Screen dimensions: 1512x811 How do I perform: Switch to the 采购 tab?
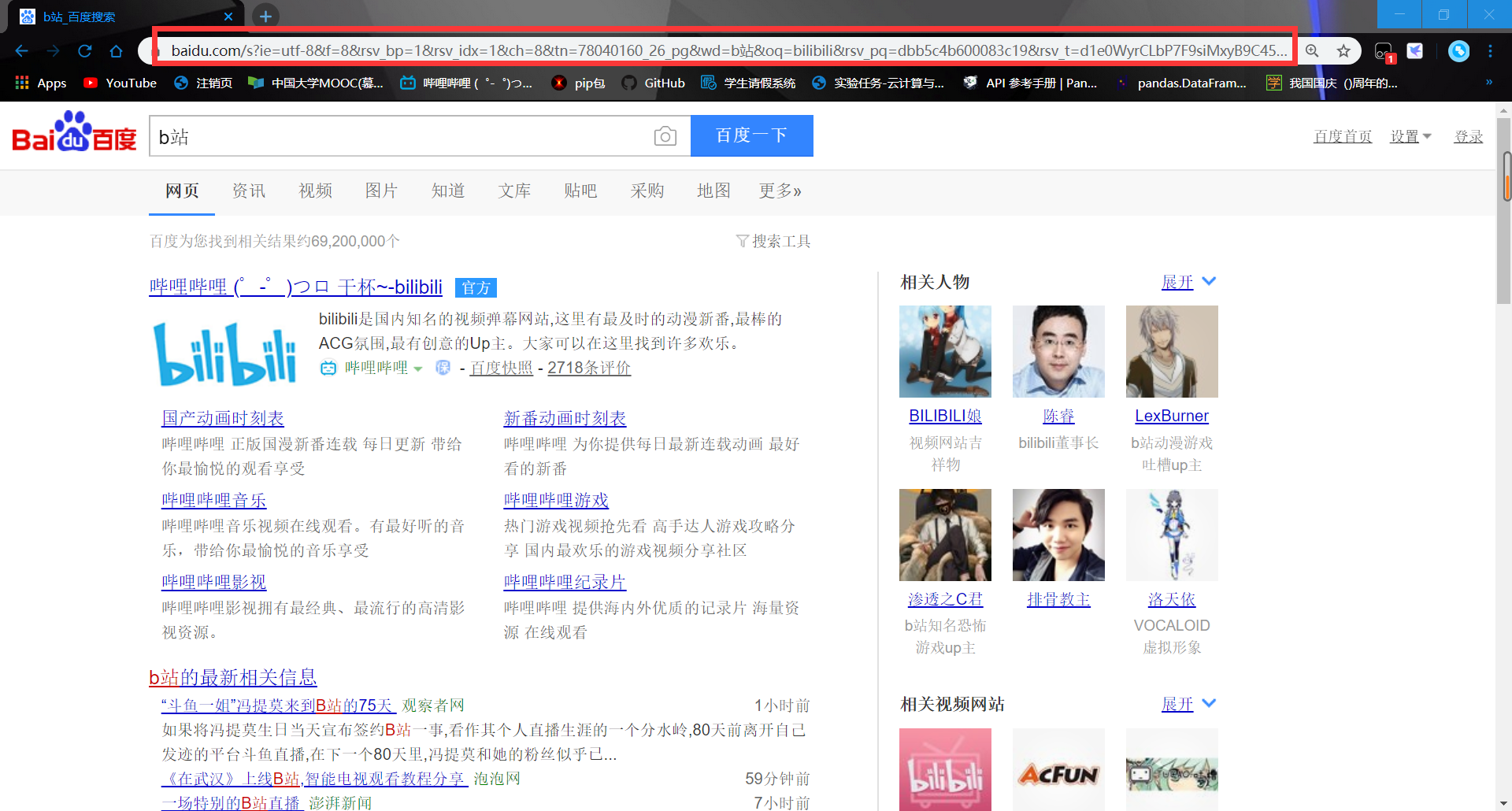tap(647, 191)
